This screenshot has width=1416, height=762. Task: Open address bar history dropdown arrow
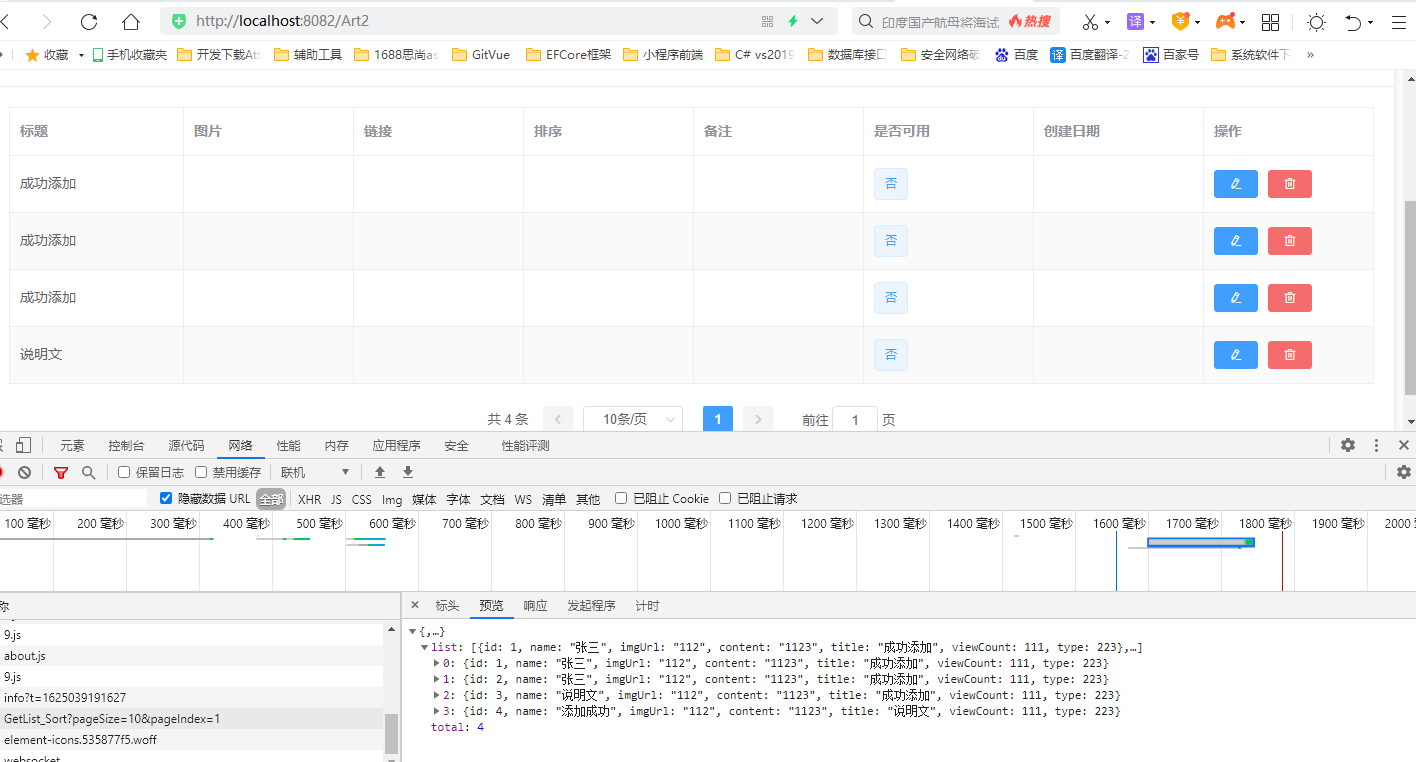(818, 21)
